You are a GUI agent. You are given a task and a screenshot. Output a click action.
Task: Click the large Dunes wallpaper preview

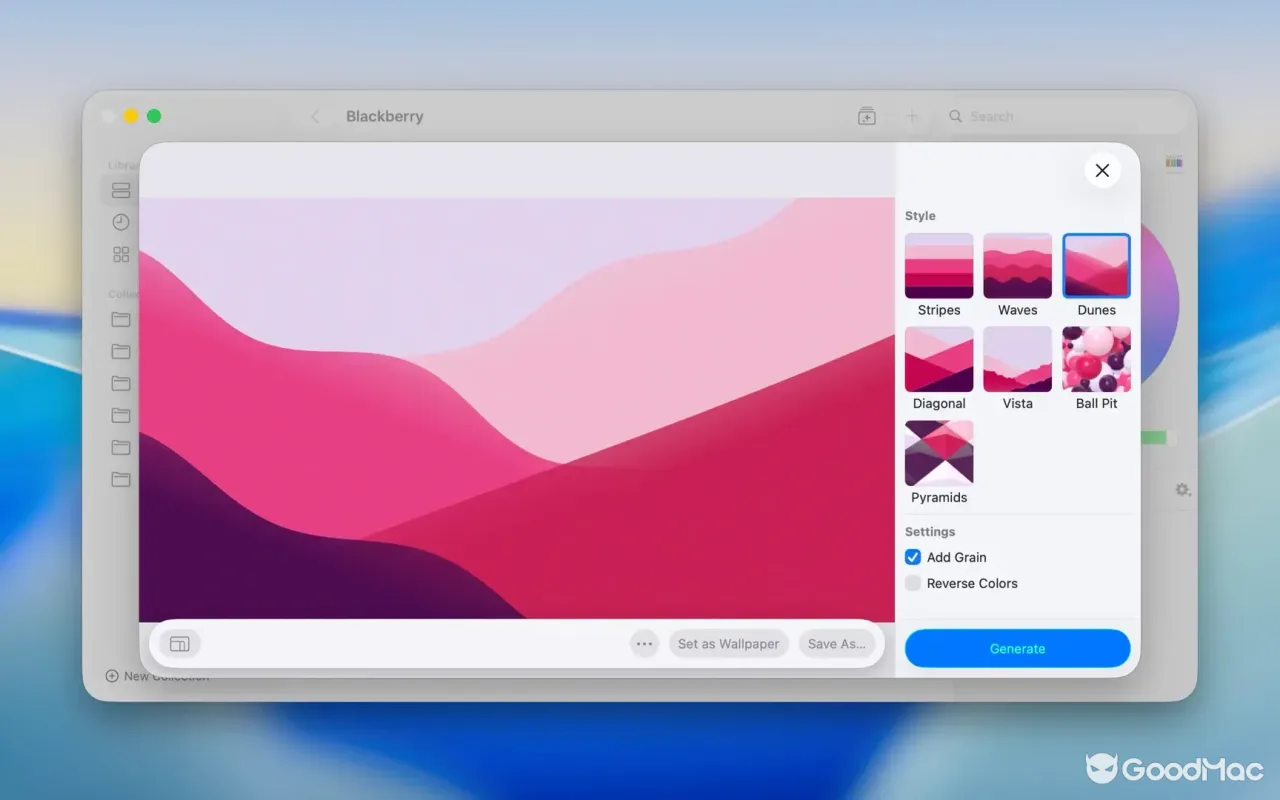pos(517,408)
